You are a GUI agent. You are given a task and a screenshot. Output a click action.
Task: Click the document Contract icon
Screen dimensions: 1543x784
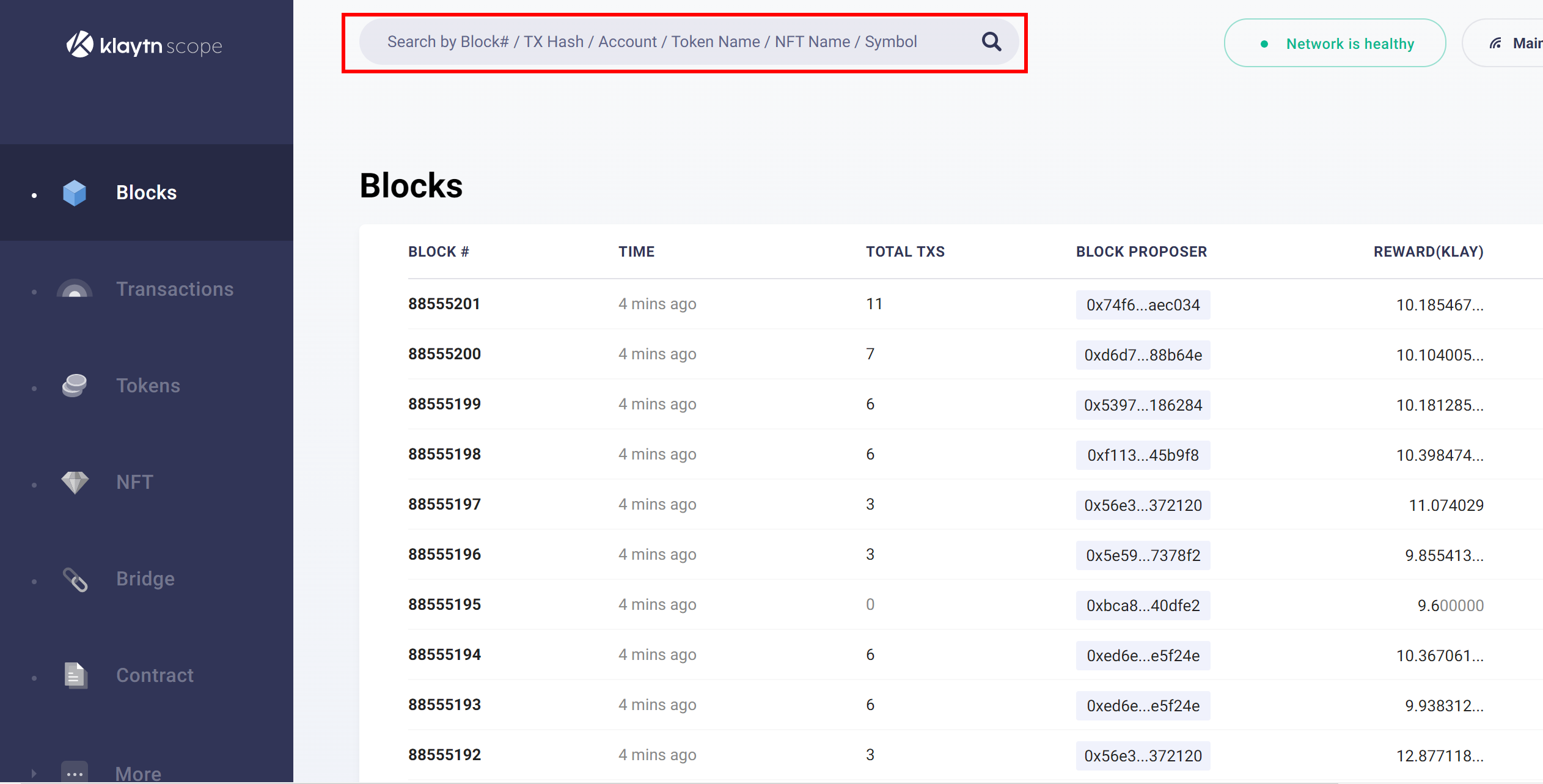(75, 675)
